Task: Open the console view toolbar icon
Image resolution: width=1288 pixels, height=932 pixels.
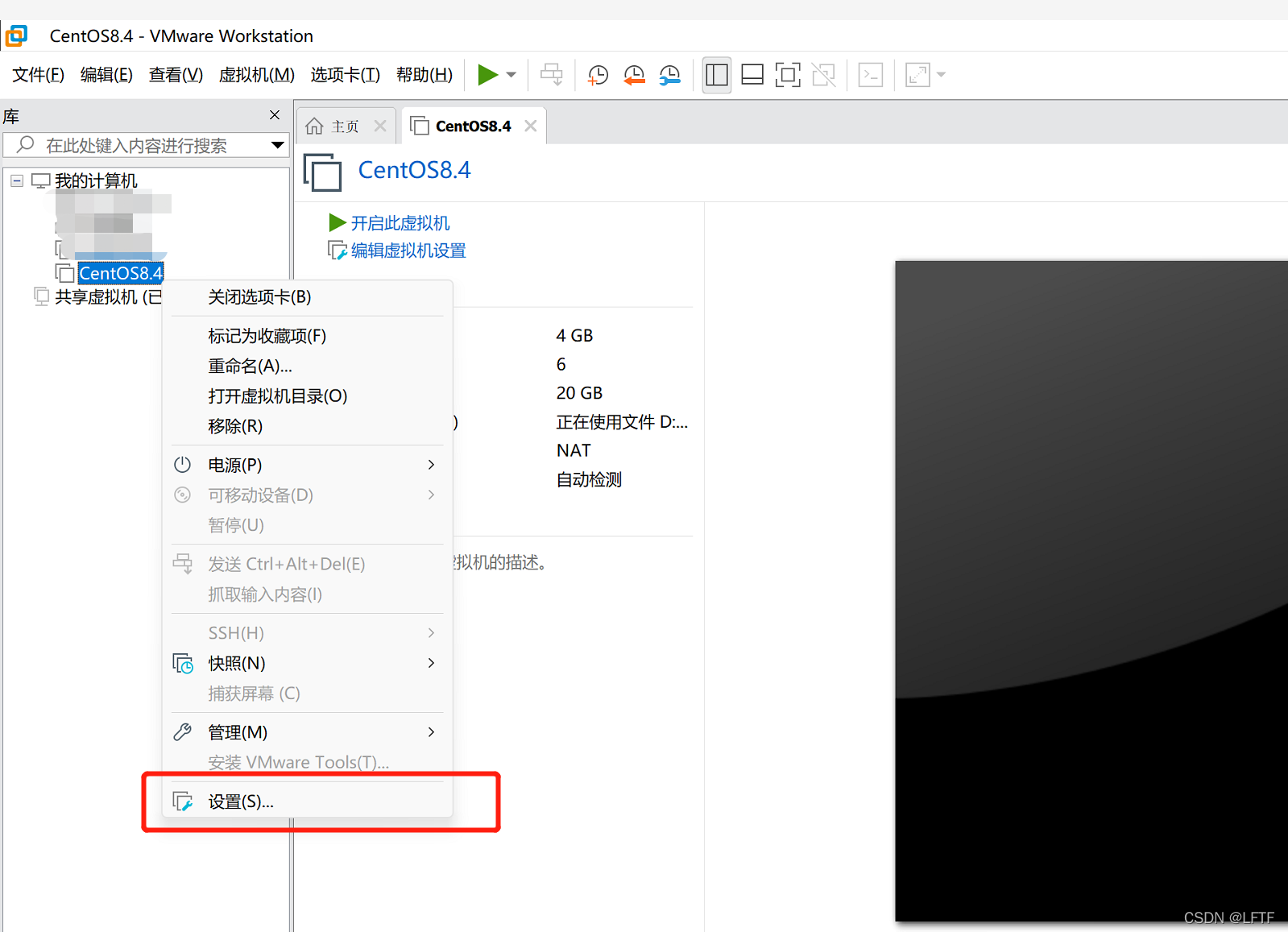Action: [x=871, y=75]
